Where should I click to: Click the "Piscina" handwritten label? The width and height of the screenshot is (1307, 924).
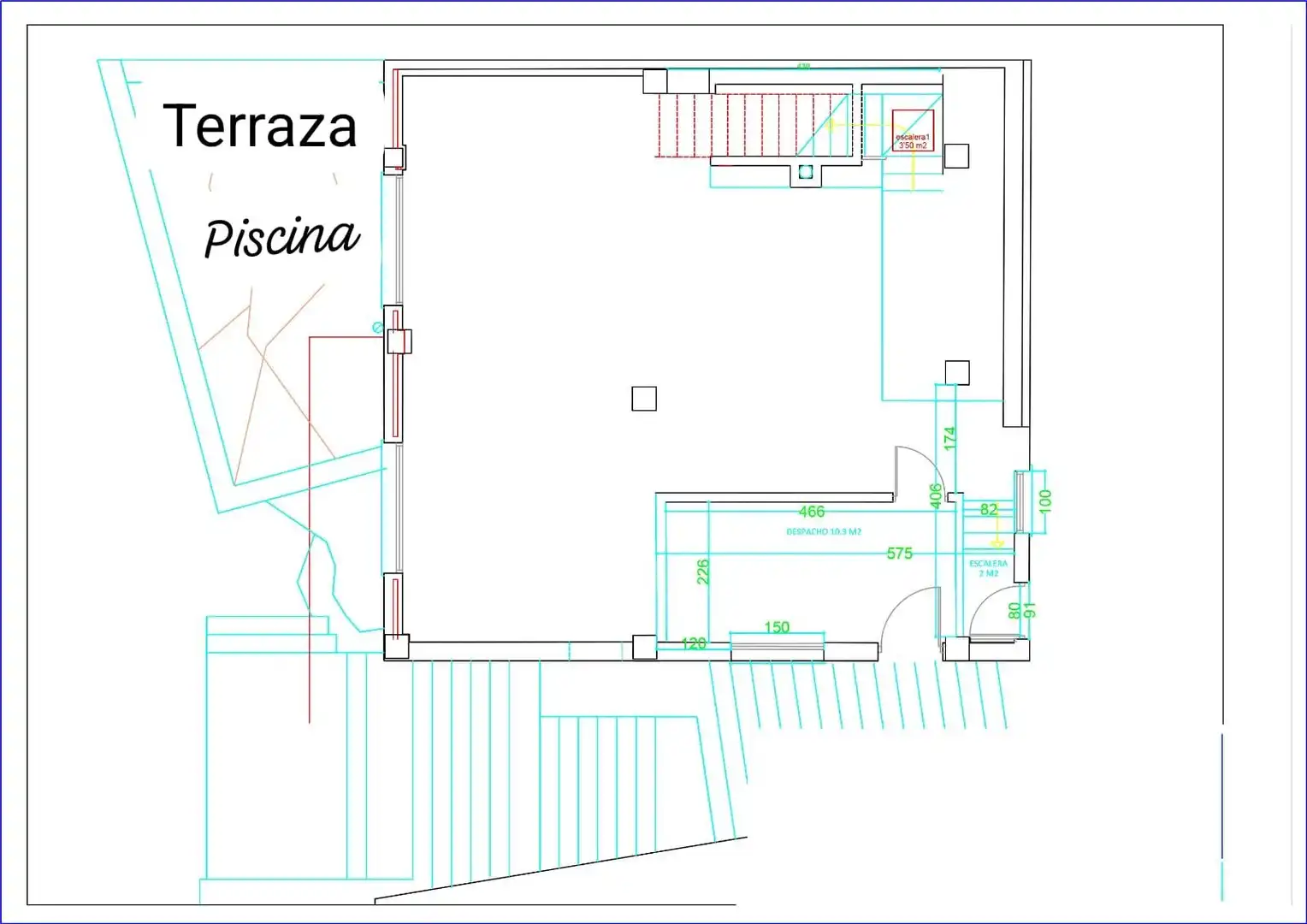point(281,236)
